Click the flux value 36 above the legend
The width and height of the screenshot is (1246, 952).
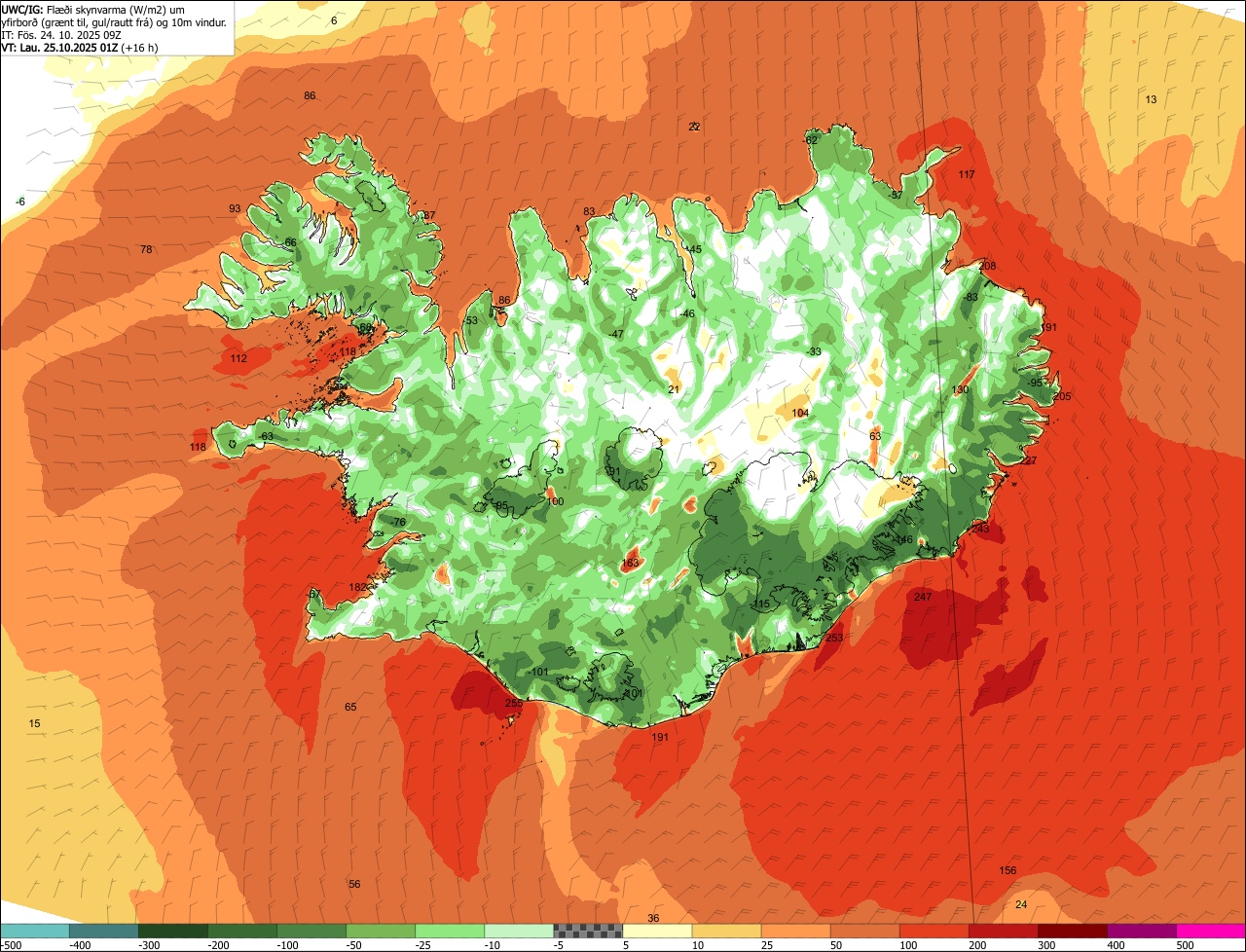tap(653, 918)
